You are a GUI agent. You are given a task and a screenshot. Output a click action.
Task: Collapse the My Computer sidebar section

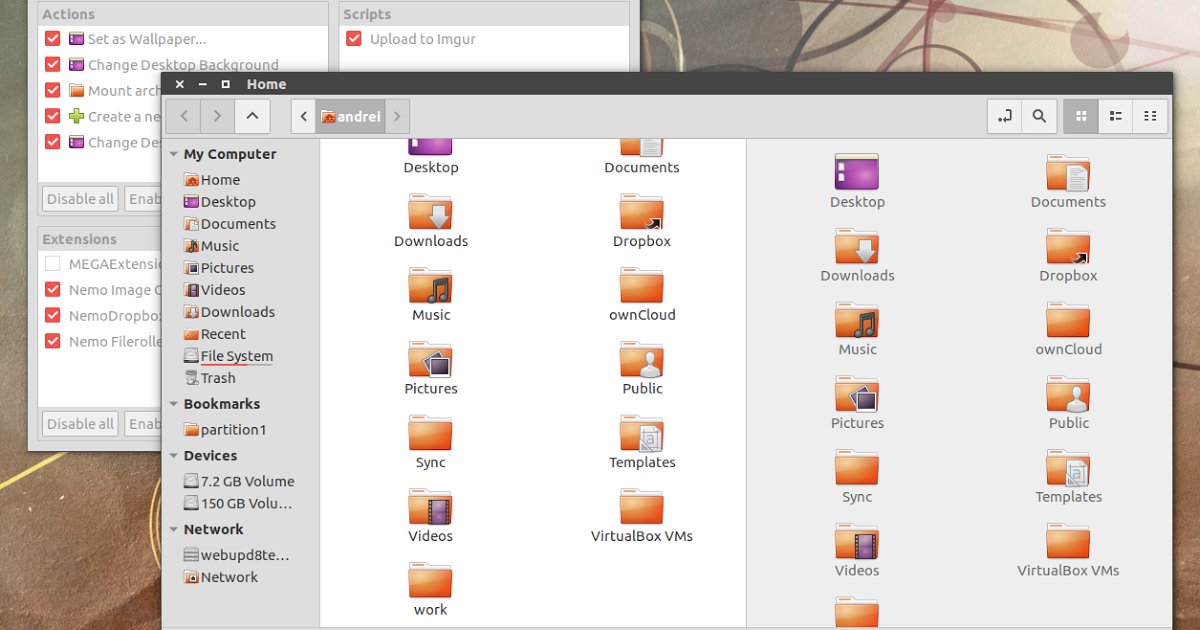click(x=174, y=154)
